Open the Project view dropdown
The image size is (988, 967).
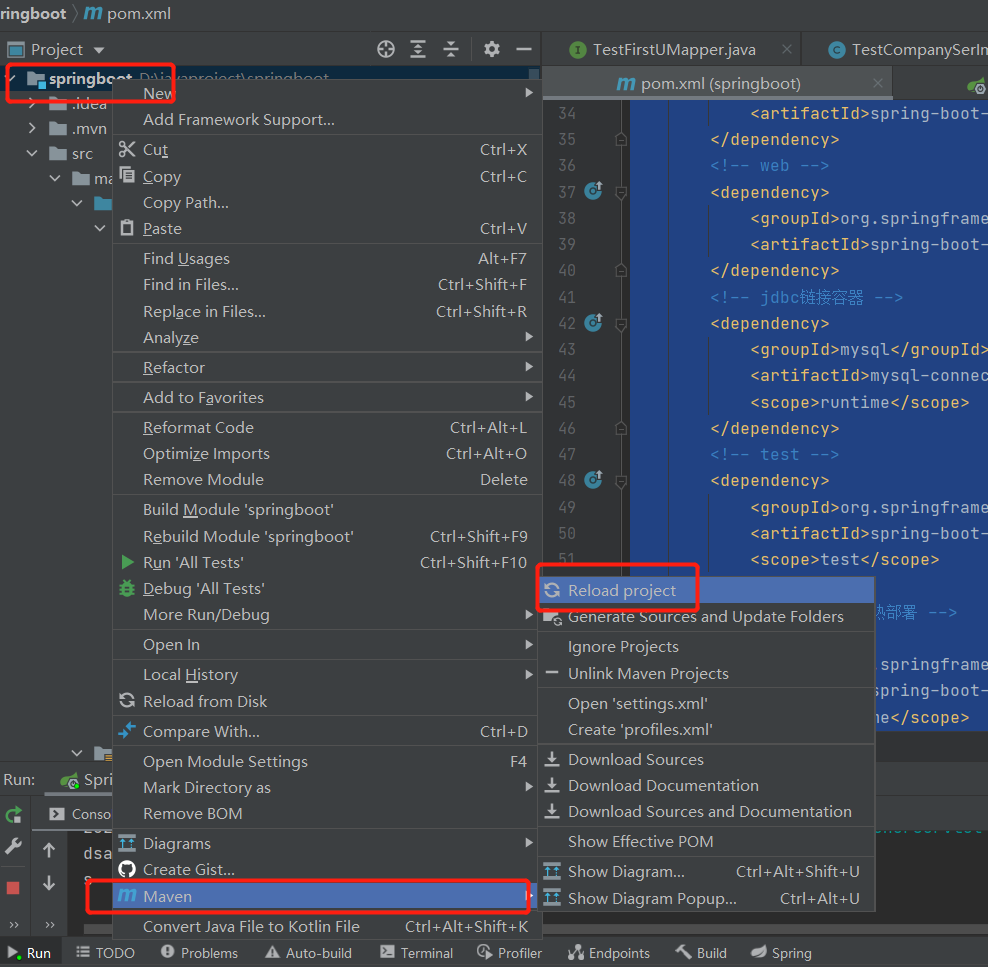pyautogui.click(x=99, y=50)
